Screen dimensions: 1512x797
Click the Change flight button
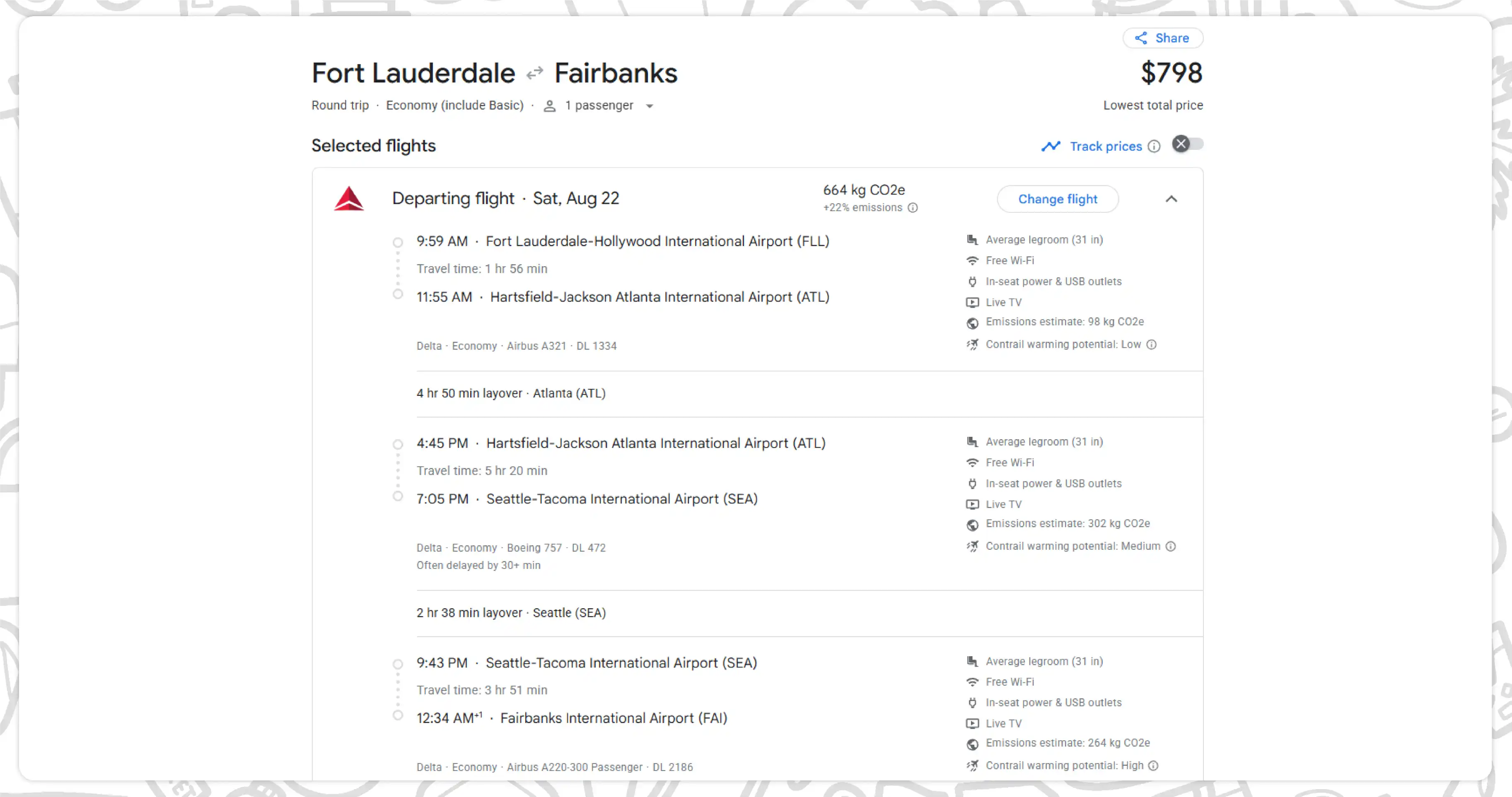tap(1058, 200)
